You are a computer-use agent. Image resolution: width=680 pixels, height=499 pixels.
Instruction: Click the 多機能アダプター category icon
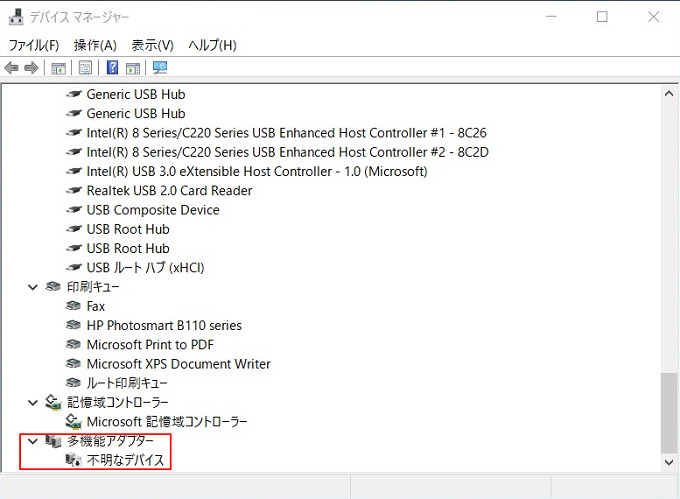[53, 441]
